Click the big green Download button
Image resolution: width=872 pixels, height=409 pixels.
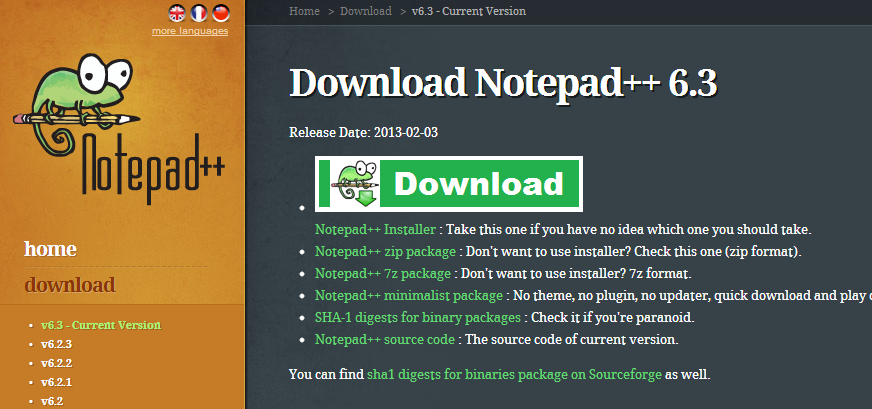(x=449, y=184)
